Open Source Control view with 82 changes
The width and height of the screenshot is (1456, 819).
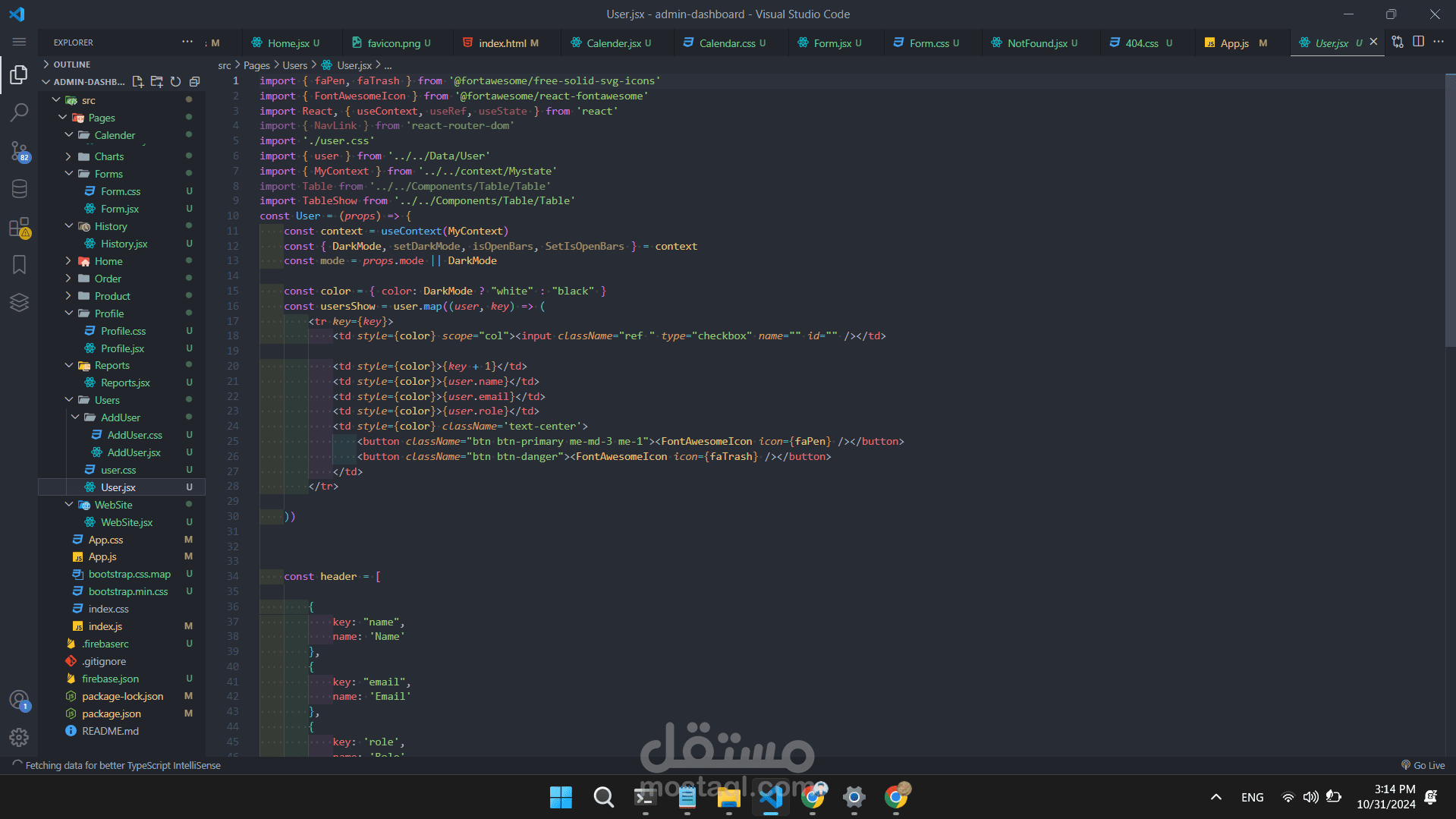pyautogui.click(x=19, y=151)
